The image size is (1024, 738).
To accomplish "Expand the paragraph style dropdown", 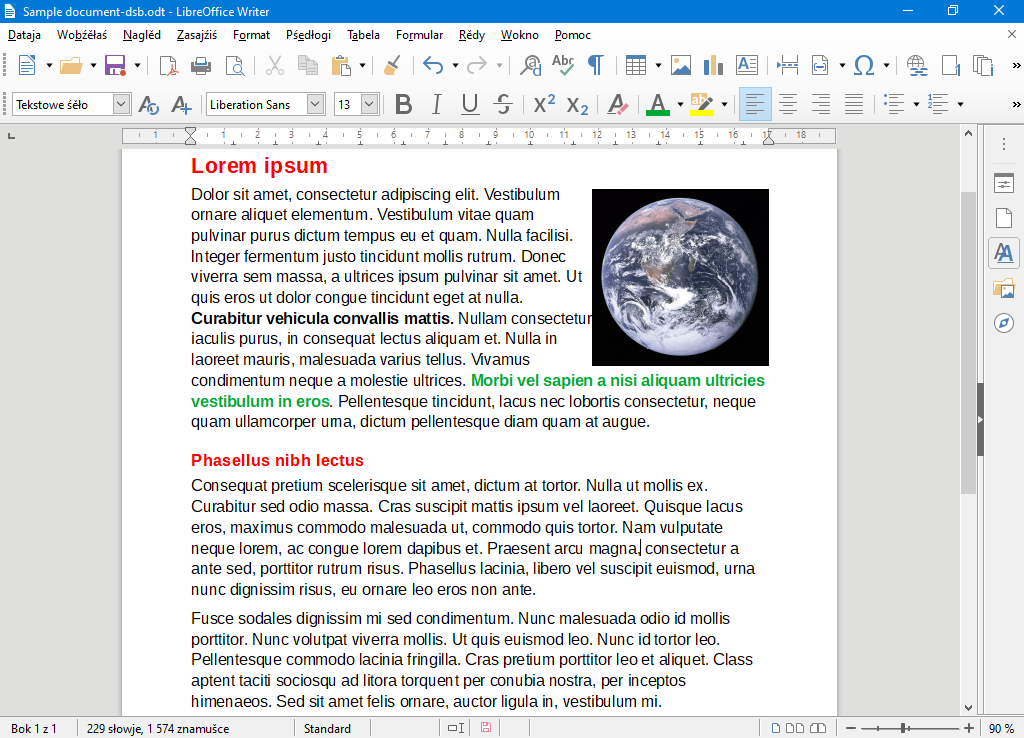I will click(x=122, y=104).
